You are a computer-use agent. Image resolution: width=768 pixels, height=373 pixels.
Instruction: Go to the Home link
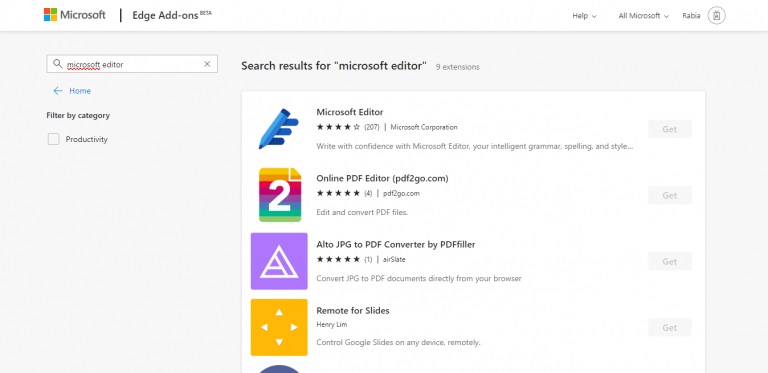tap(80, 91)
